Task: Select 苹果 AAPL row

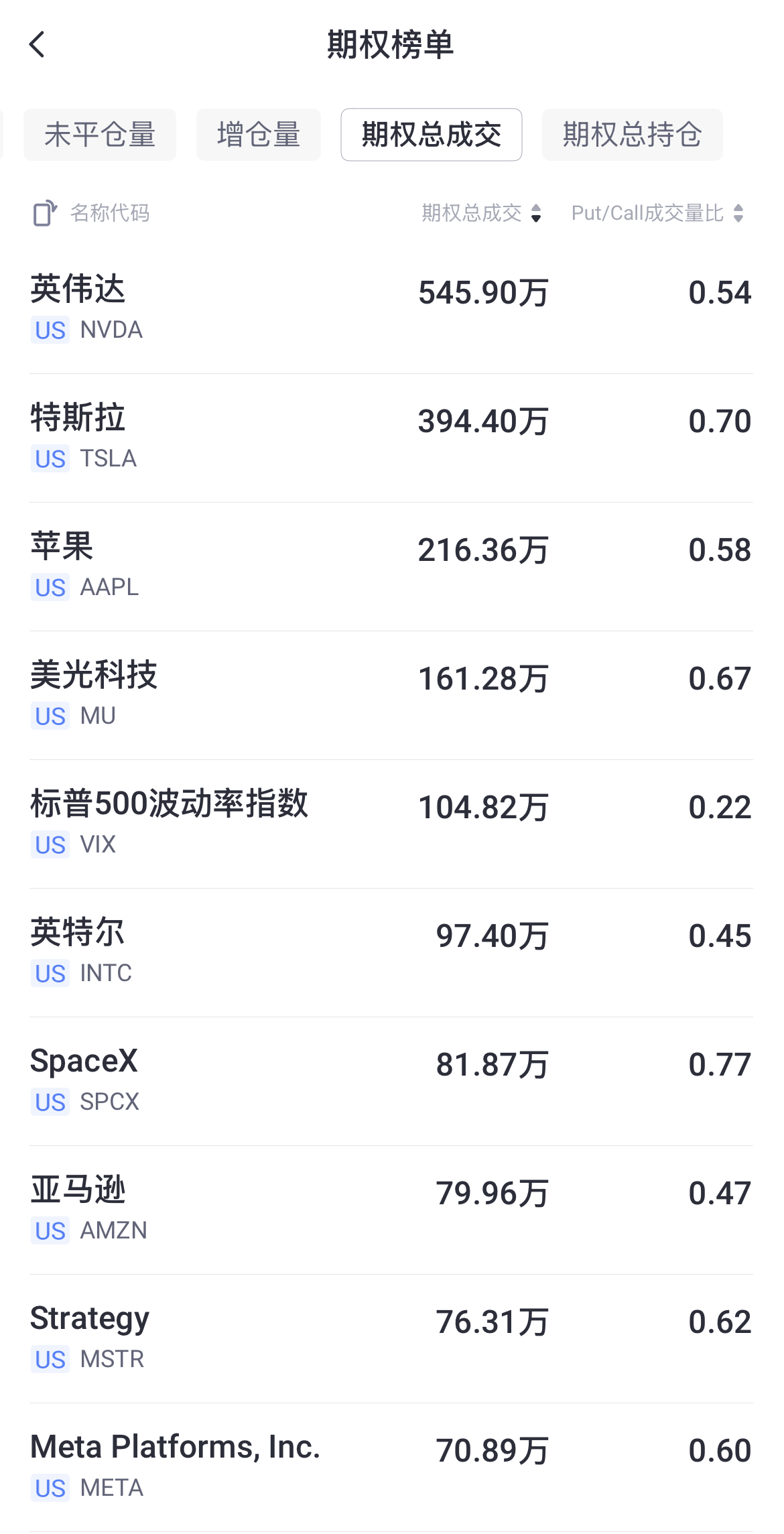Action: coord(391,566)
